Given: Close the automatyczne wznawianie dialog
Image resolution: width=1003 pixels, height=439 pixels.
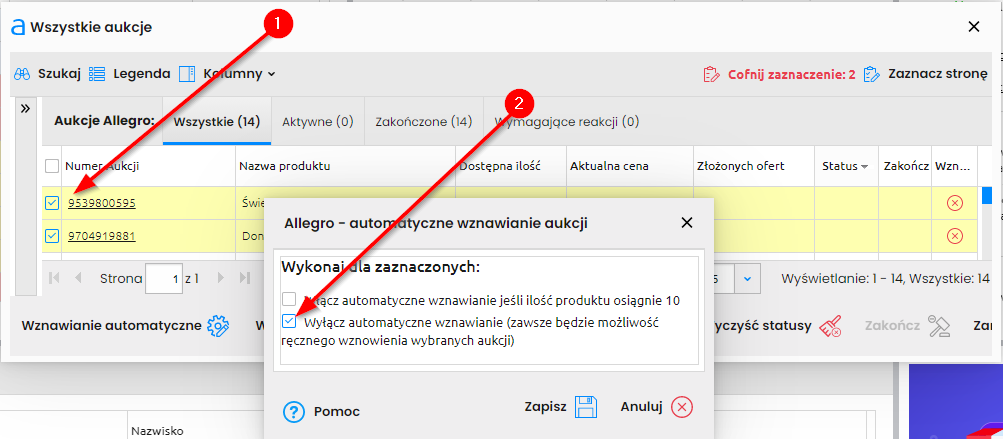Looking at the screenshot, I should point(686,223).
